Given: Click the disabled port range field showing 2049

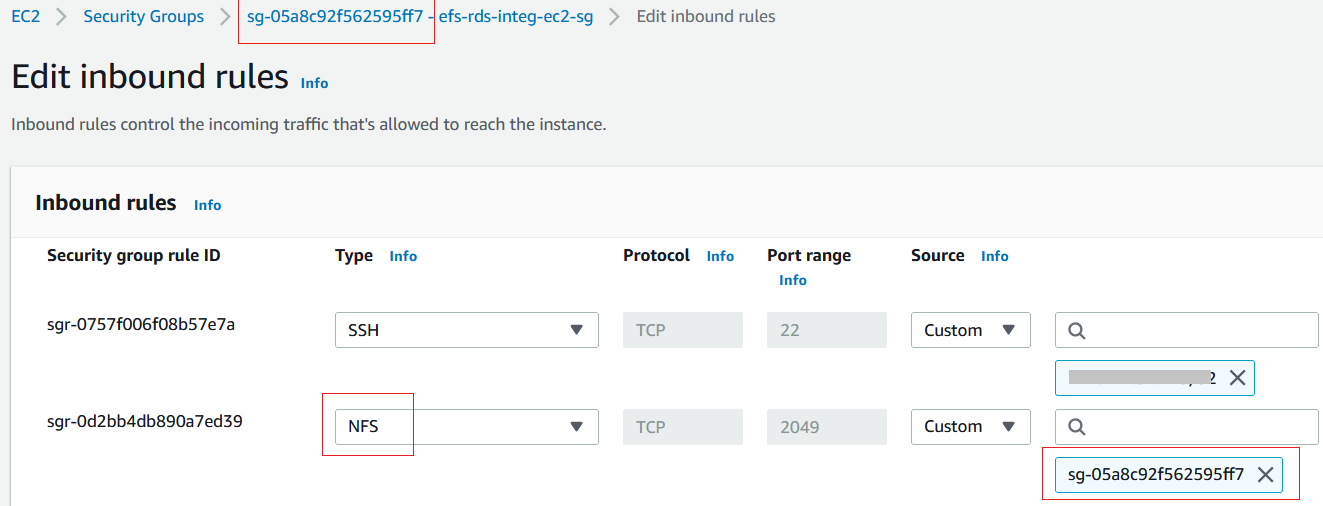Looking at the screenshot, I should 827,427.
